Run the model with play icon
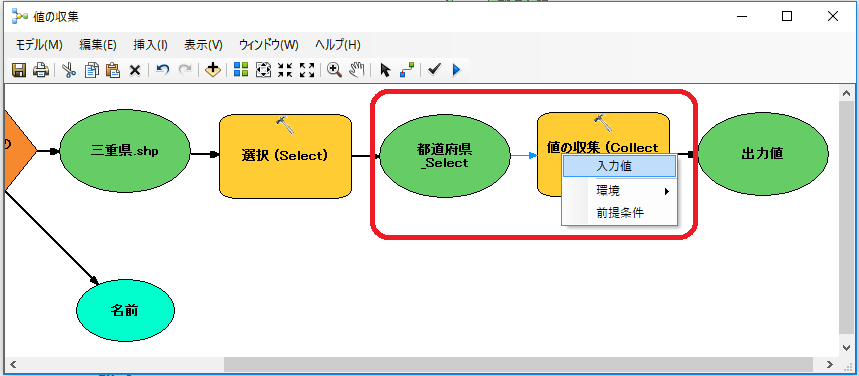 click(456, 70)
